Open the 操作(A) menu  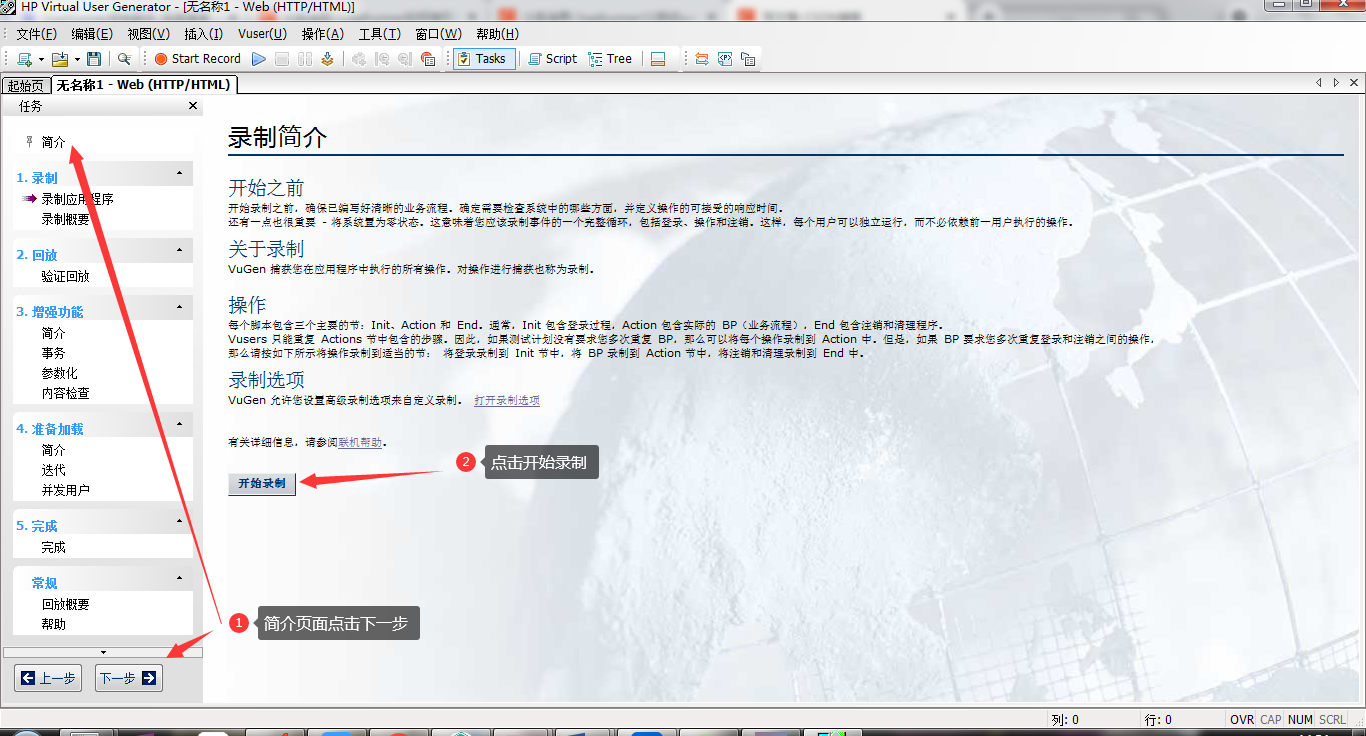pos(322,34)
